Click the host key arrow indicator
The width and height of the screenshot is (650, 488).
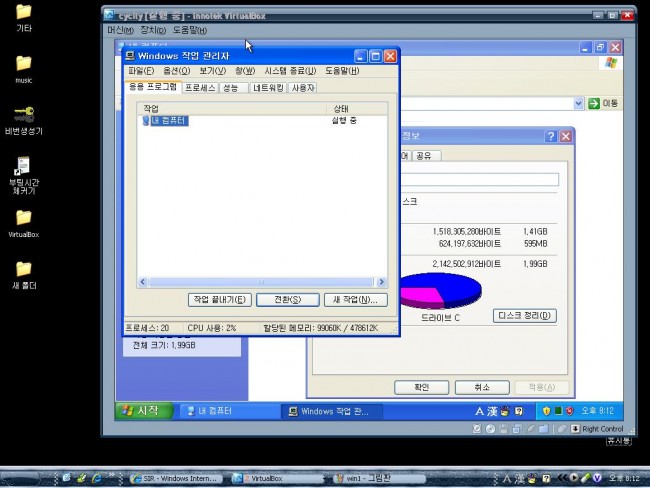pos(575,429)
